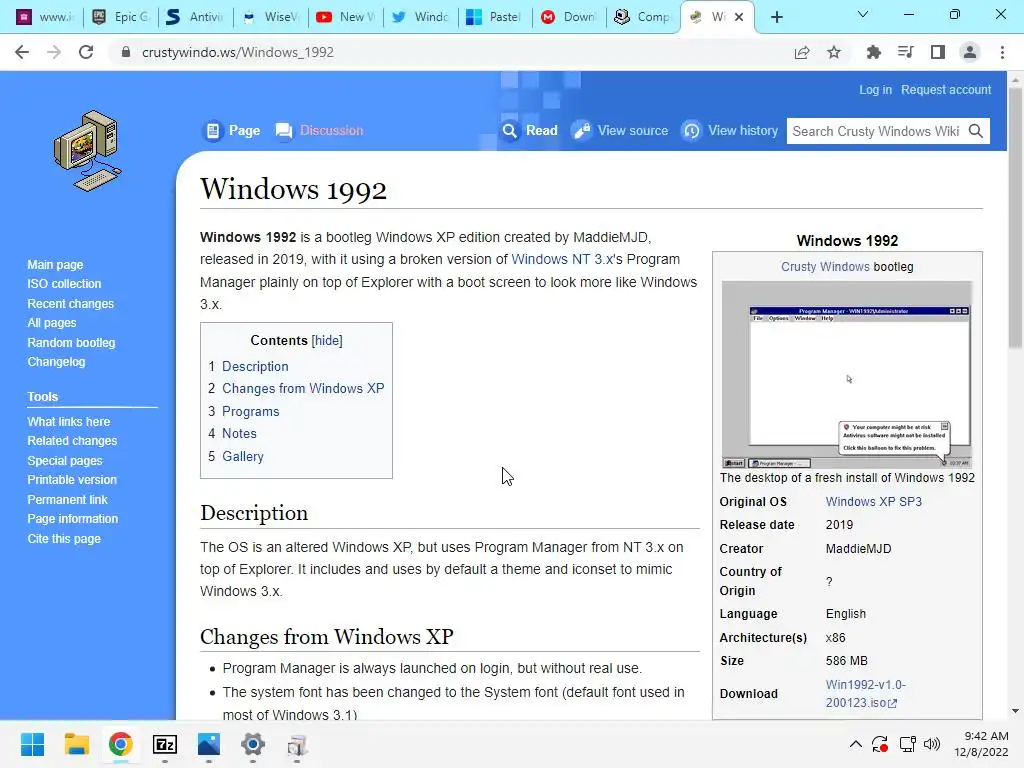Open the tab search dropdown arrow
The height and width of the screenshot is (768, 1024).
coord(863,14)
